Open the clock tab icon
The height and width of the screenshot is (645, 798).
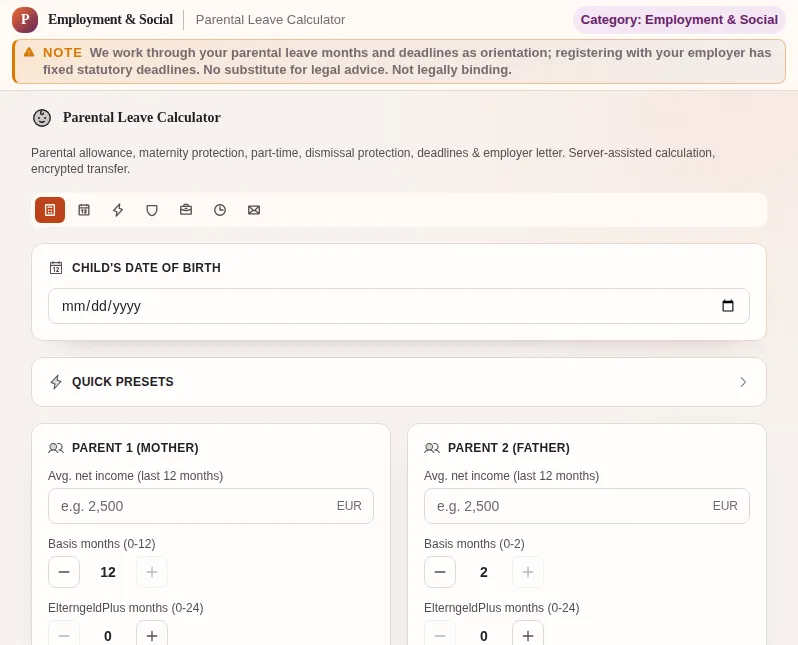tap(220, 210)
